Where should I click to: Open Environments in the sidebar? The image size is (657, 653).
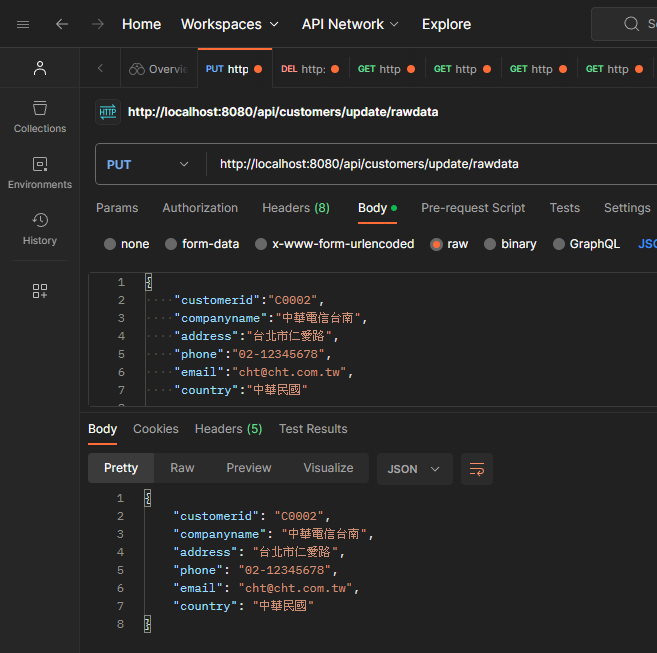point(40,173)
